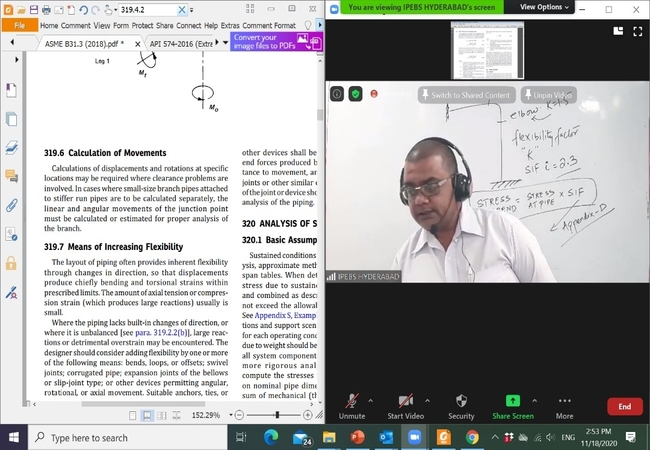Screen dimensions: 650x450
Task: Create a new PDF from the blank page icon
Action: (71, 10)
